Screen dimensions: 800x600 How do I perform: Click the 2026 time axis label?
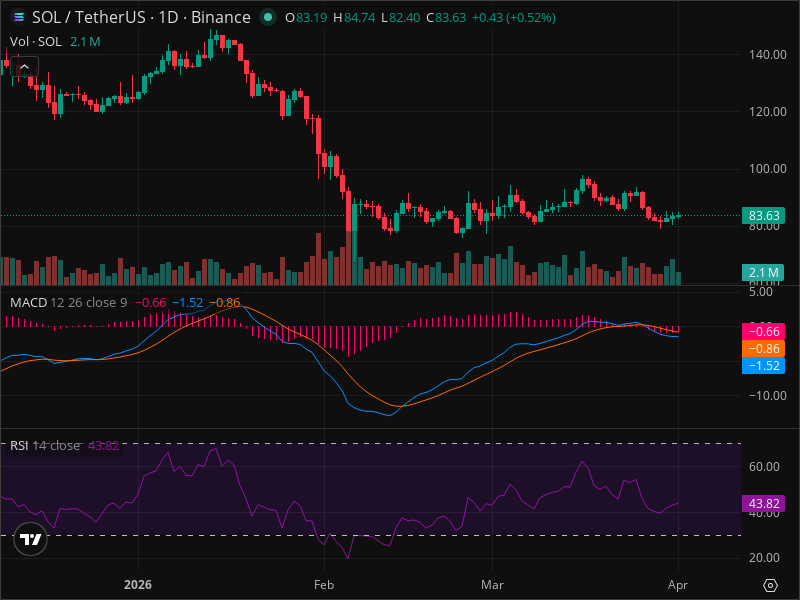click(138, 585)
